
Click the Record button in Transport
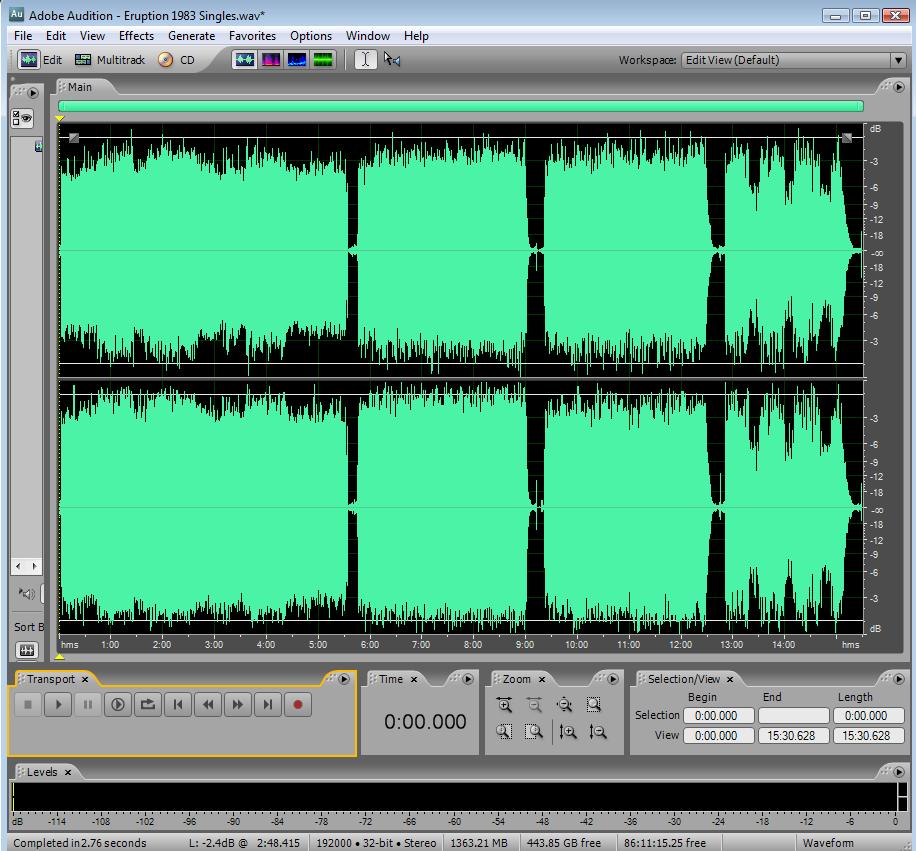(297, 705)
